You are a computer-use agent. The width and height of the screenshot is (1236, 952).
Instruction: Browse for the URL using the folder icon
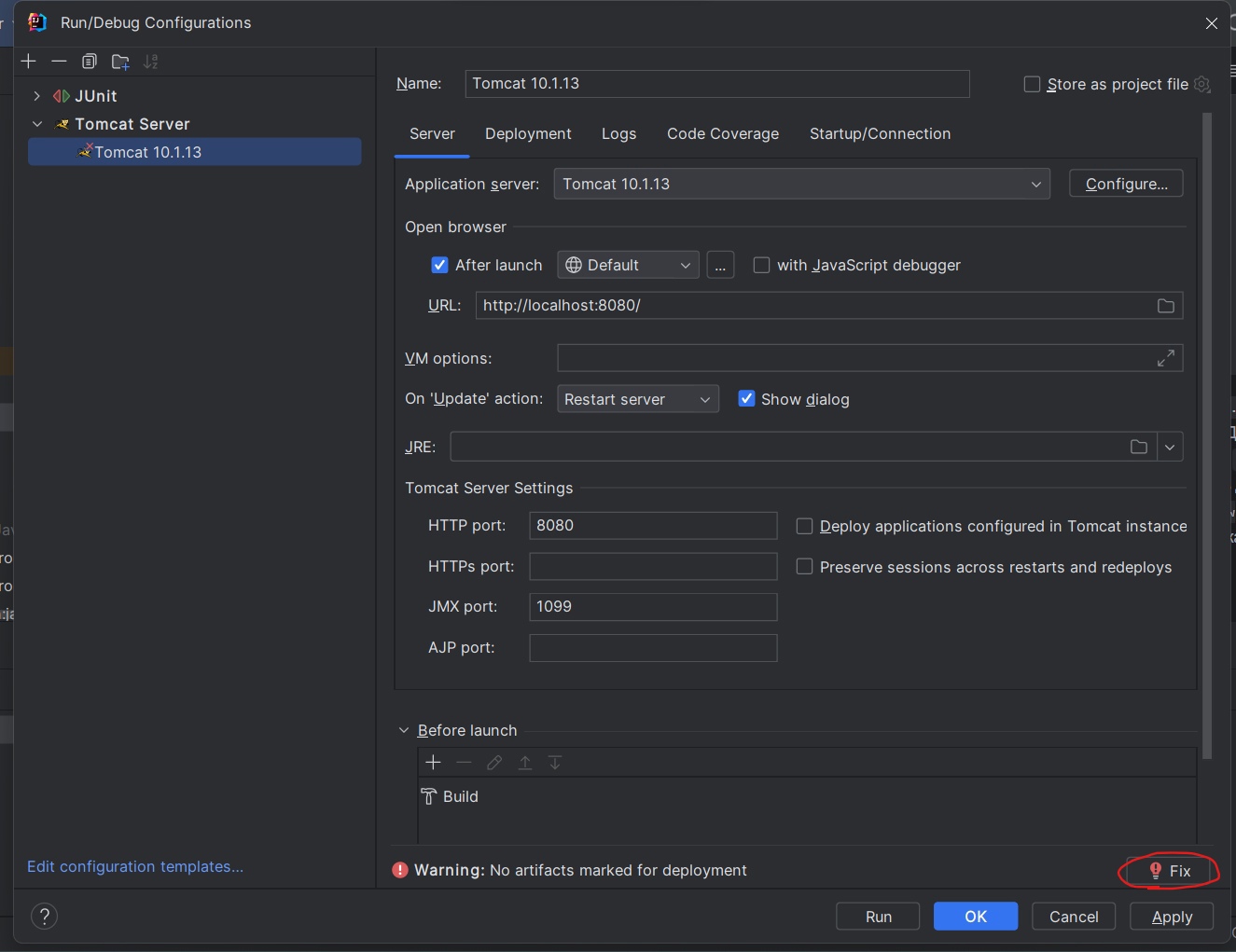[1166, 306]
